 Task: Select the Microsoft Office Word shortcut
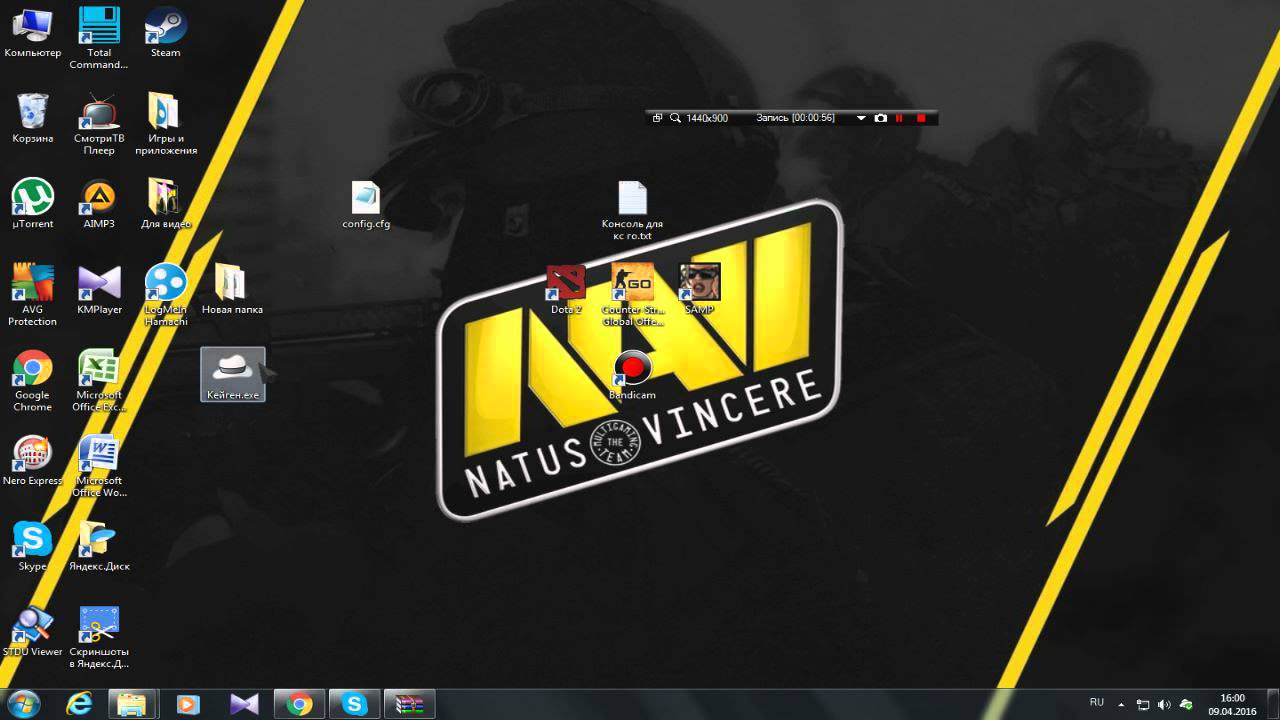(98, 467)
